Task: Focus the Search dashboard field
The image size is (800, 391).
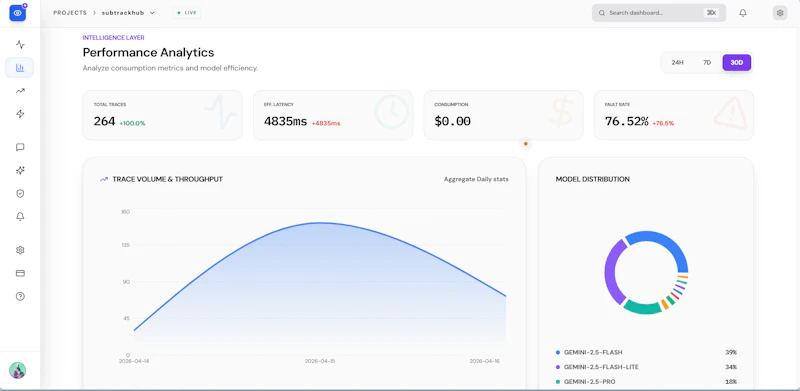Action: (659, 13)
